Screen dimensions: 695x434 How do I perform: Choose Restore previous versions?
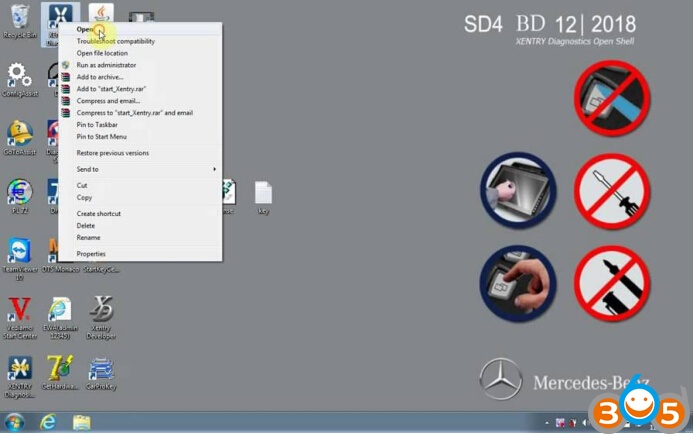pyautogui.click(x=141, y=153)
